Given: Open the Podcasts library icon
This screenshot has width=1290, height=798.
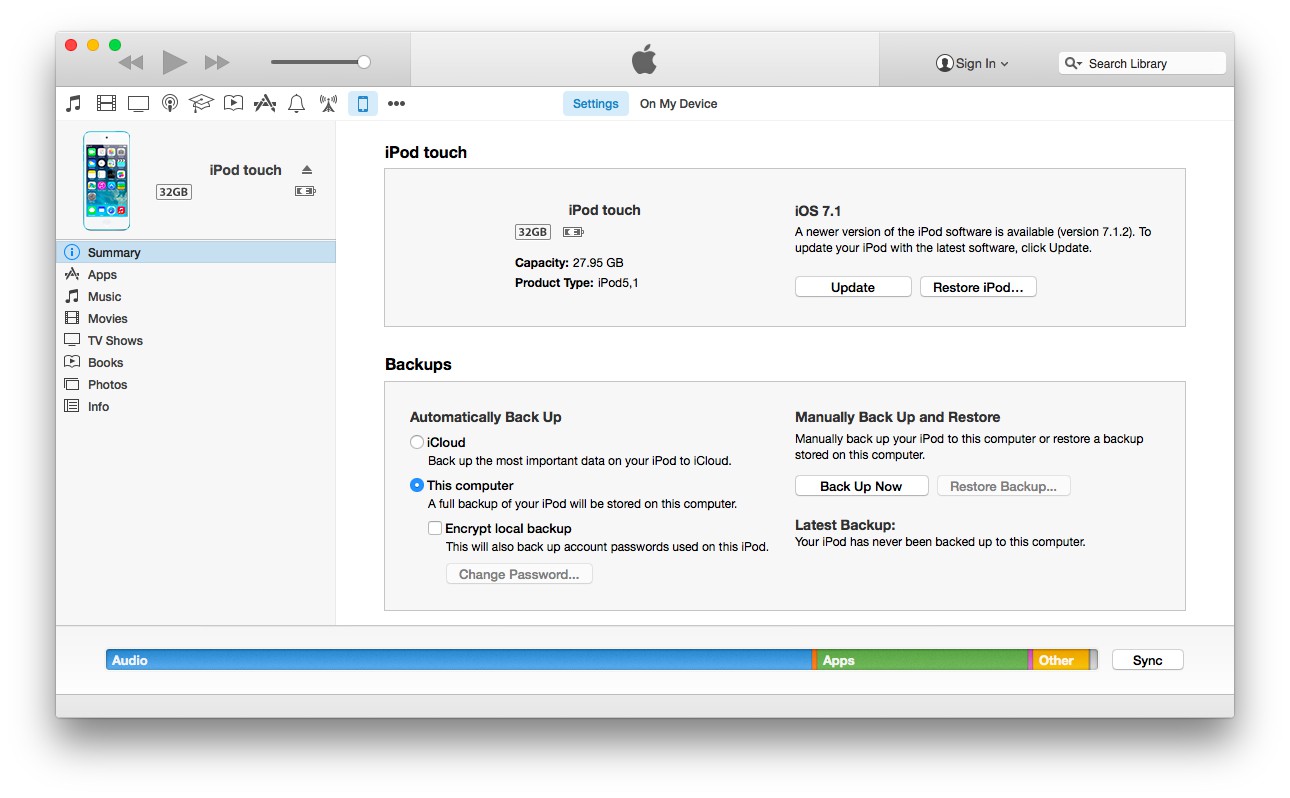Looking at the screenshot, I should (x=170, y=103).
